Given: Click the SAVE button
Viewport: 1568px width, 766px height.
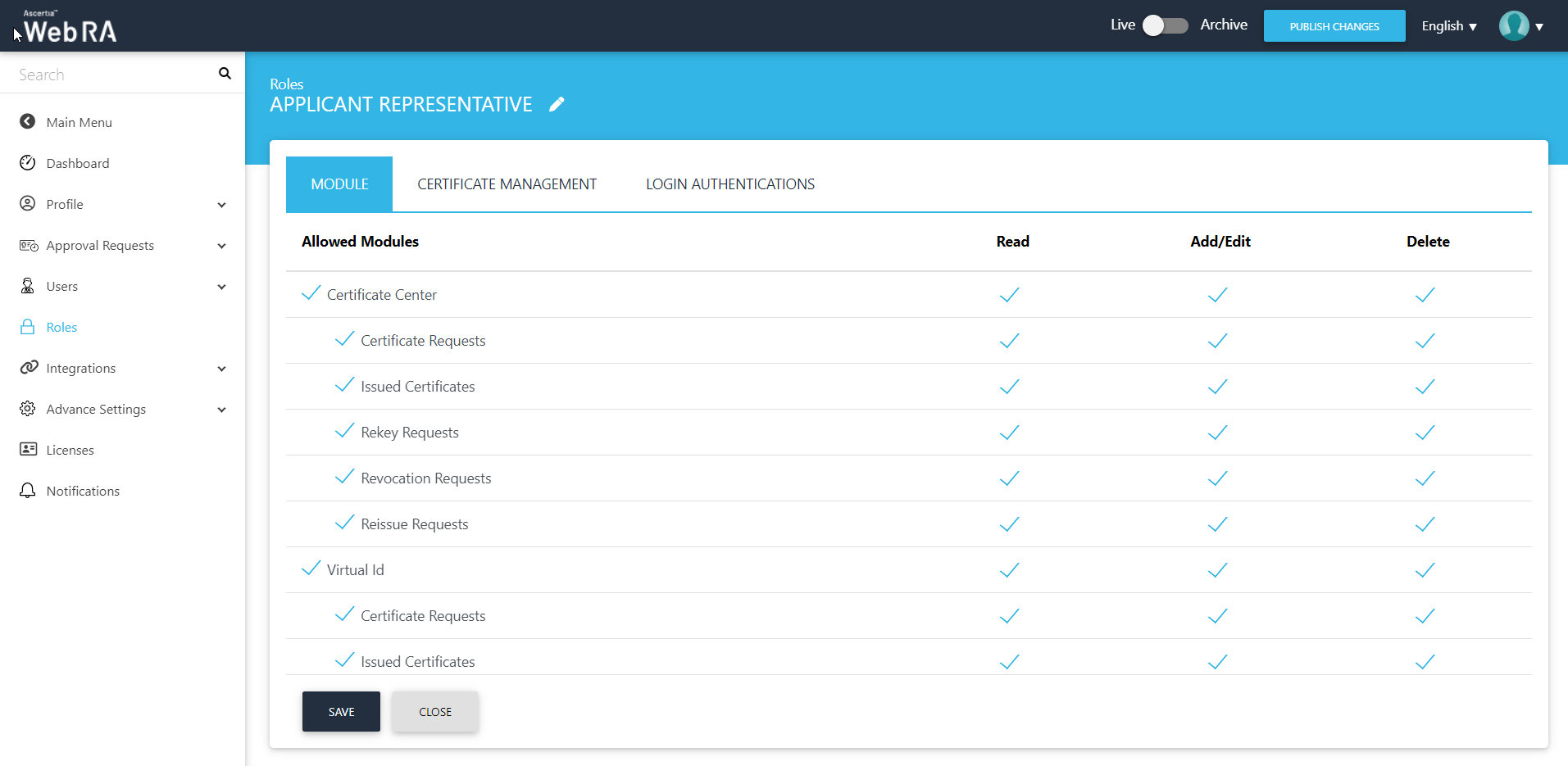Looking at the screenshot, I should [x=341, y=711].
